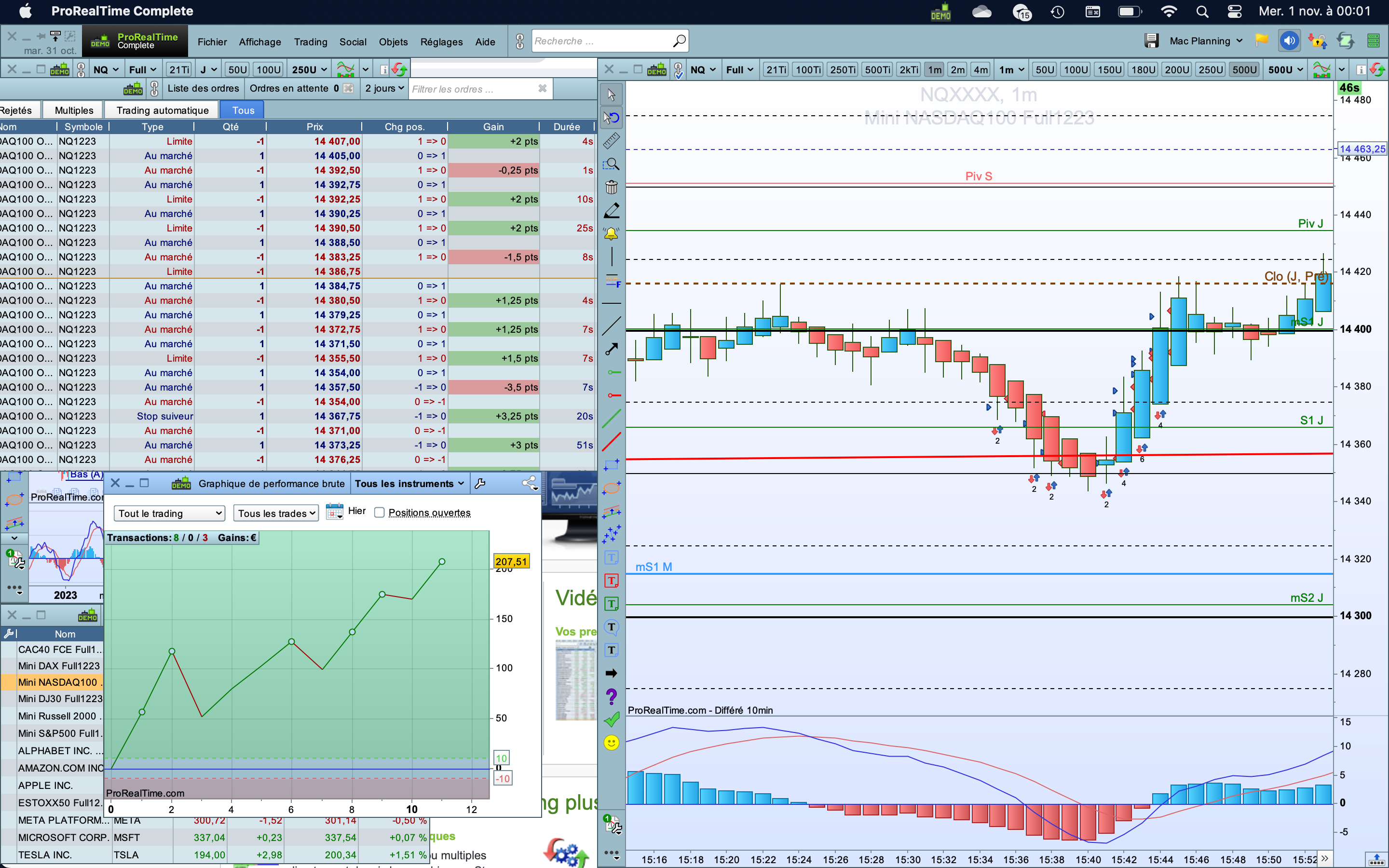Open the Trading menu

(x=311, y=42)
